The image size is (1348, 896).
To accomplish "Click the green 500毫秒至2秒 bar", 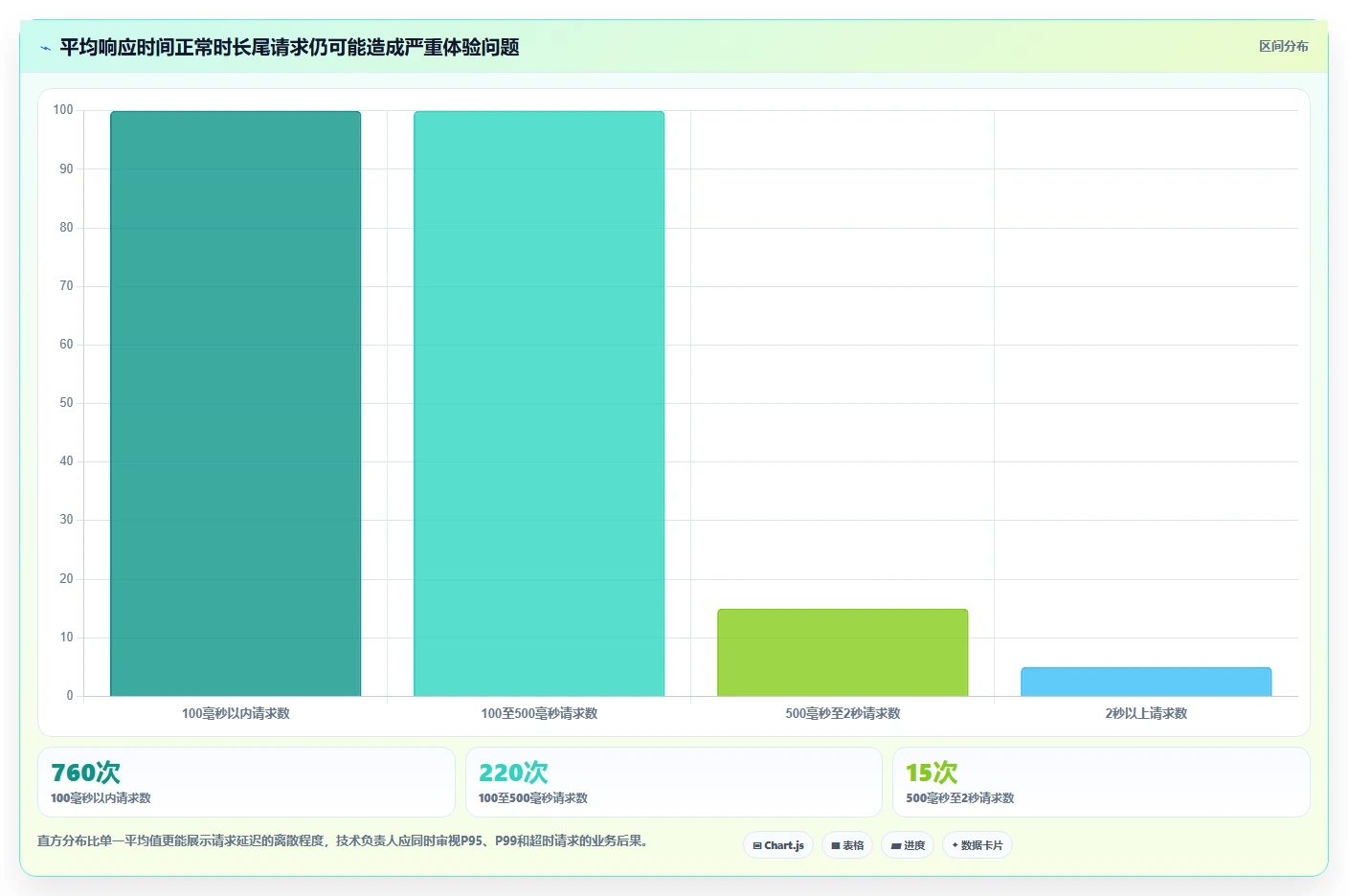I will (842, 653).
